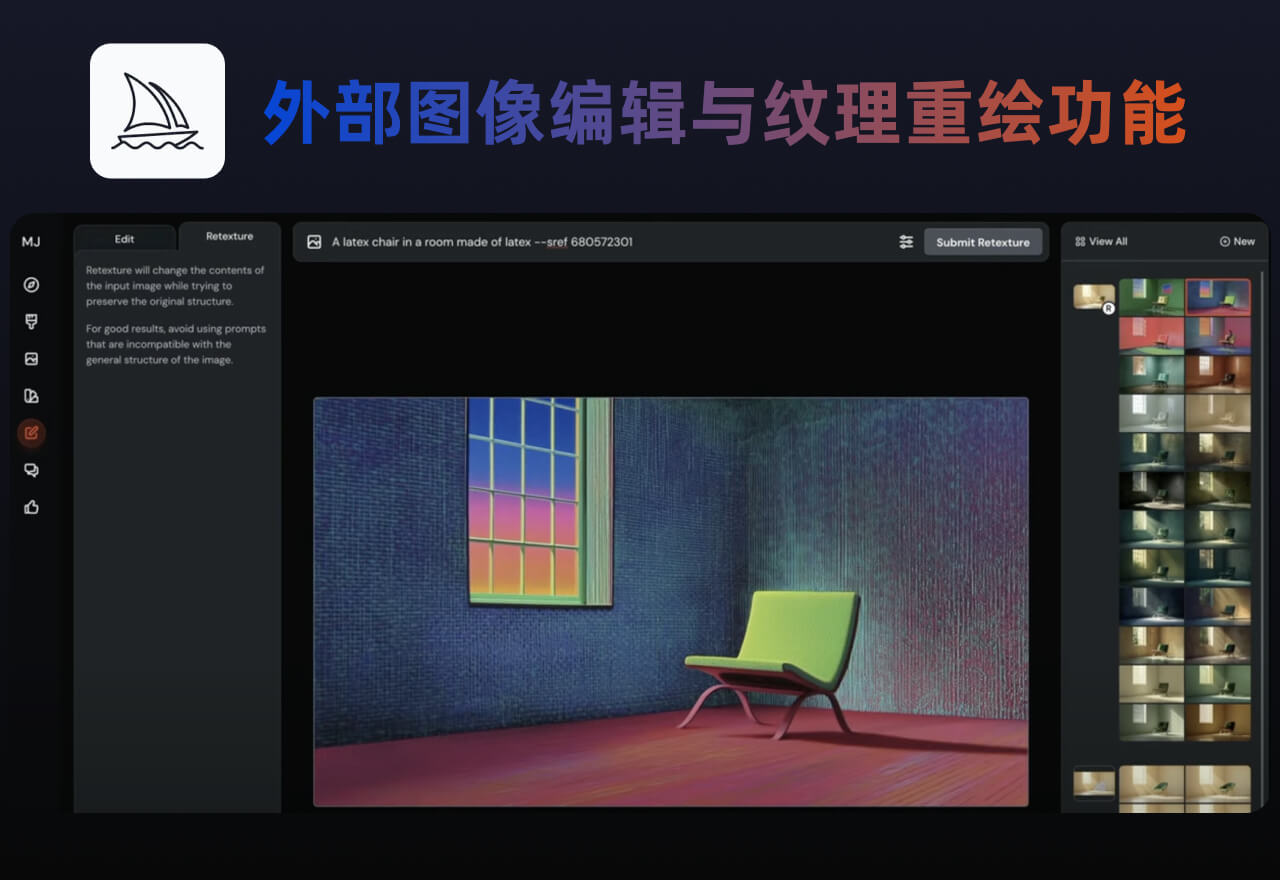Start a New edit session
Viewport: 1280px width, 880px height.
pos(1237,241)
